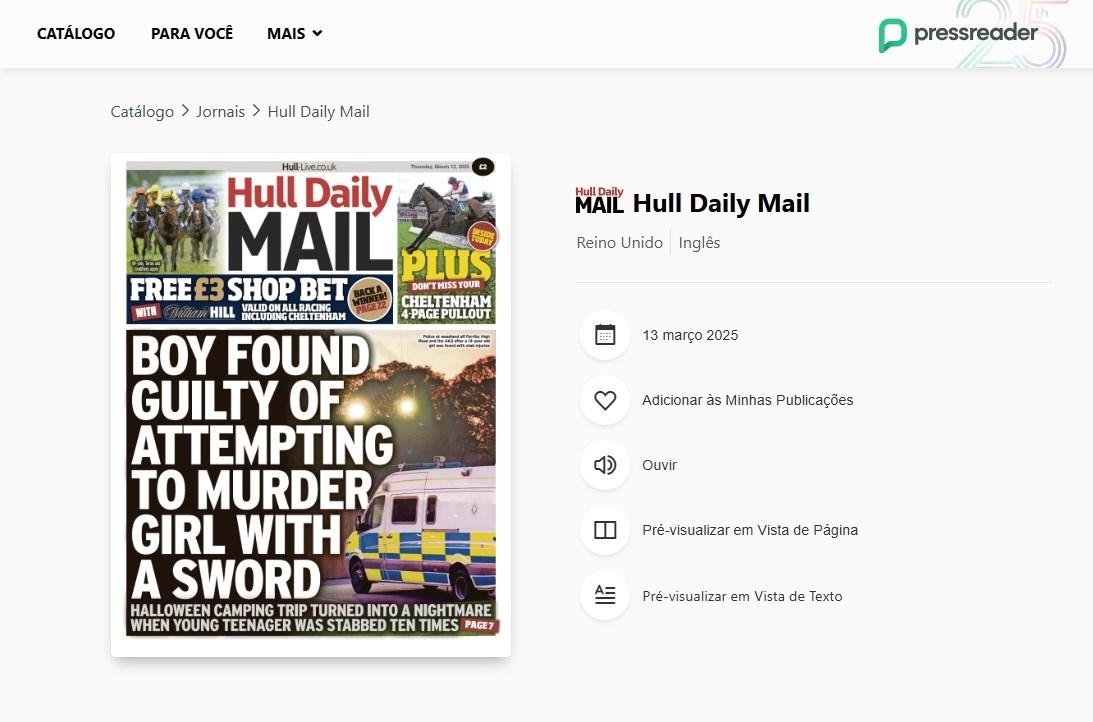The image size is (1093, 722).
Task: Open the PARA VOCÊ menu item
Action: 192,33
